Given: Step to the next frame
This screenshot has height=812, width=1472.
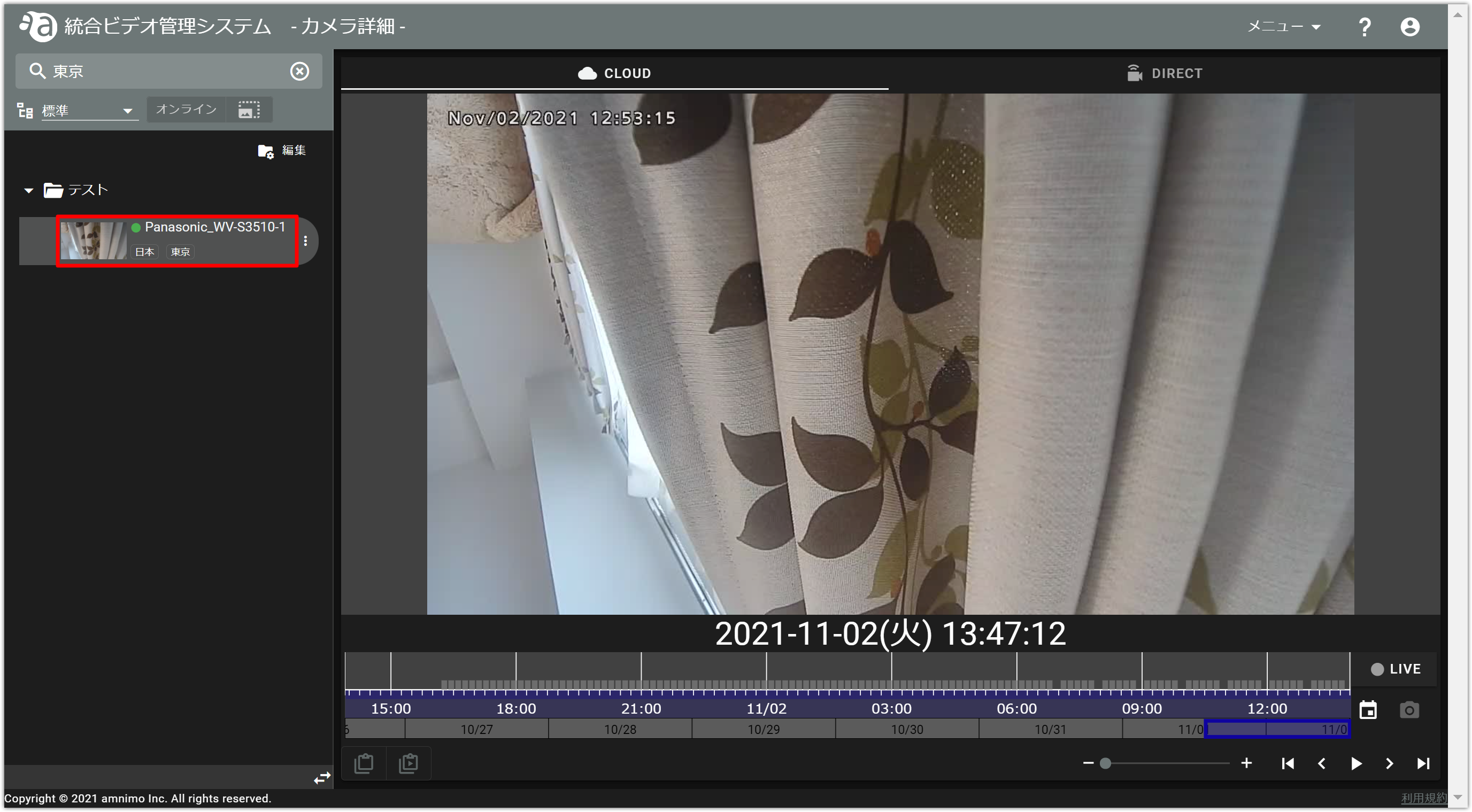Looking at the screenshot, I should (1389, 763).
